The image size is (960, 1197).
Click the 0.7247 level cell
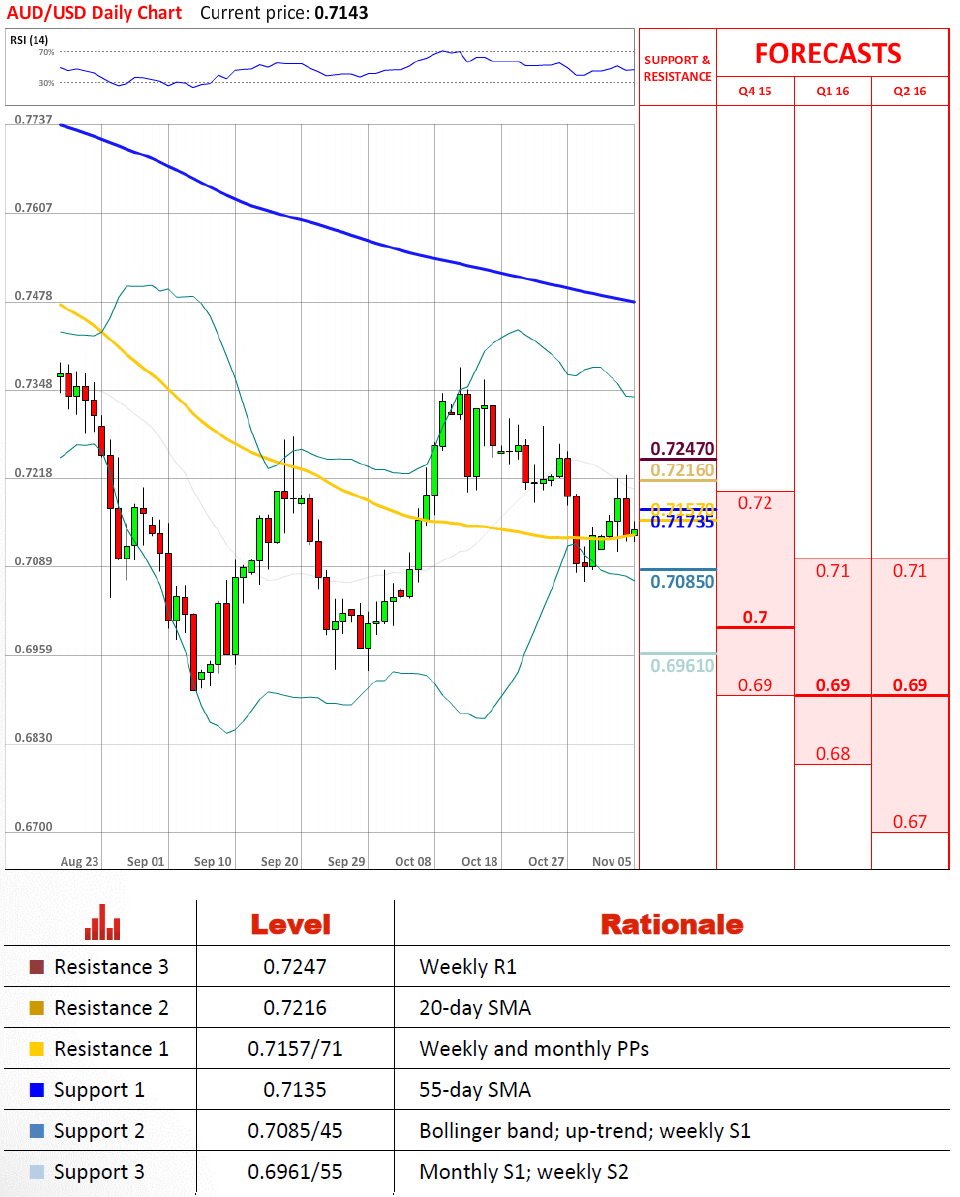[x=295, y=967]
